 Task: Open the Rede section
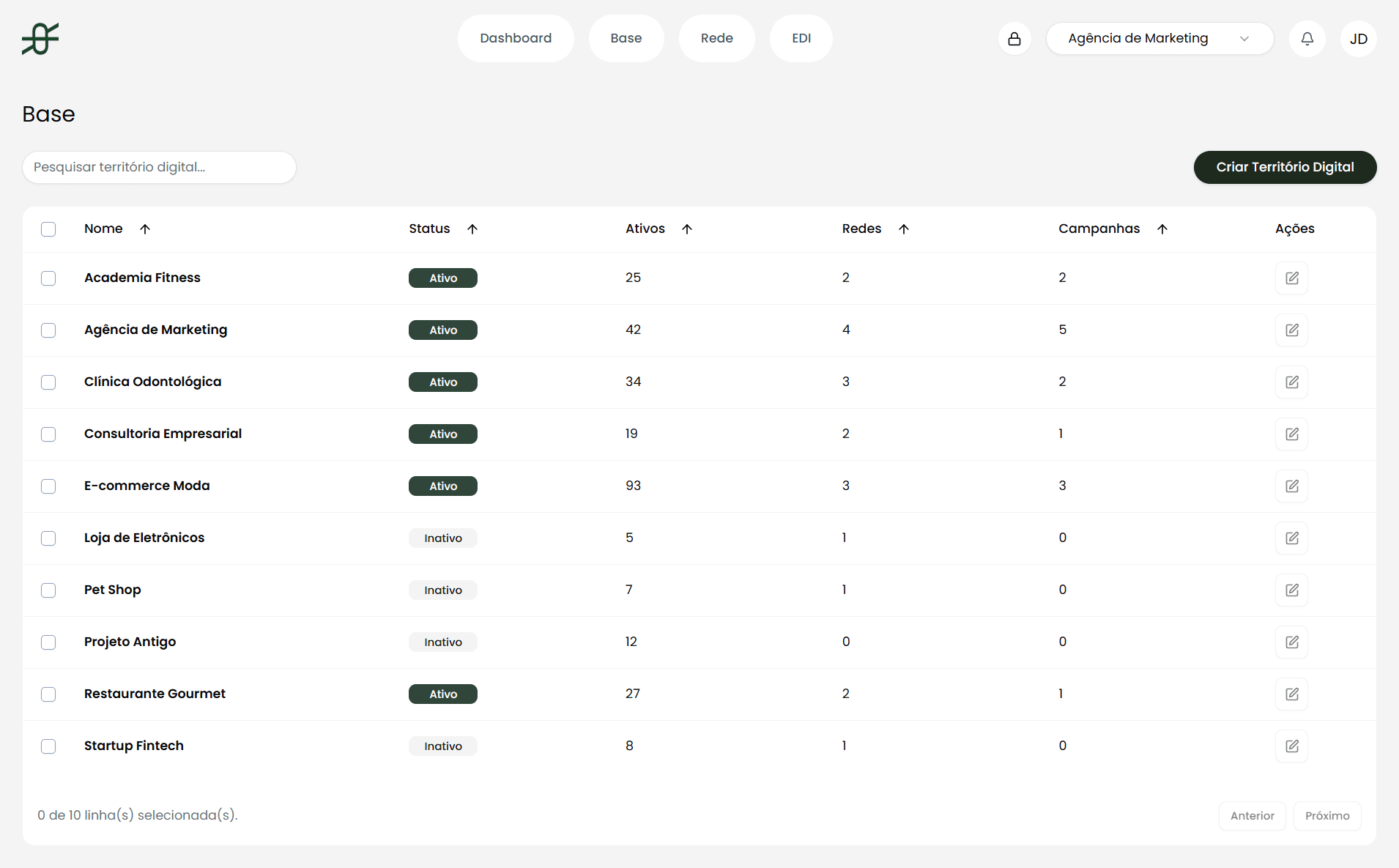716,38
